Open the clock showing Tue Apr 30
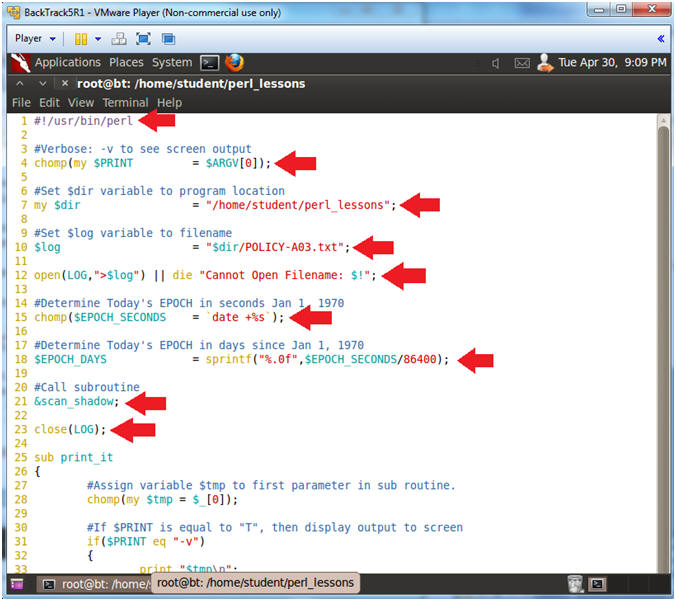 point(612,63)
